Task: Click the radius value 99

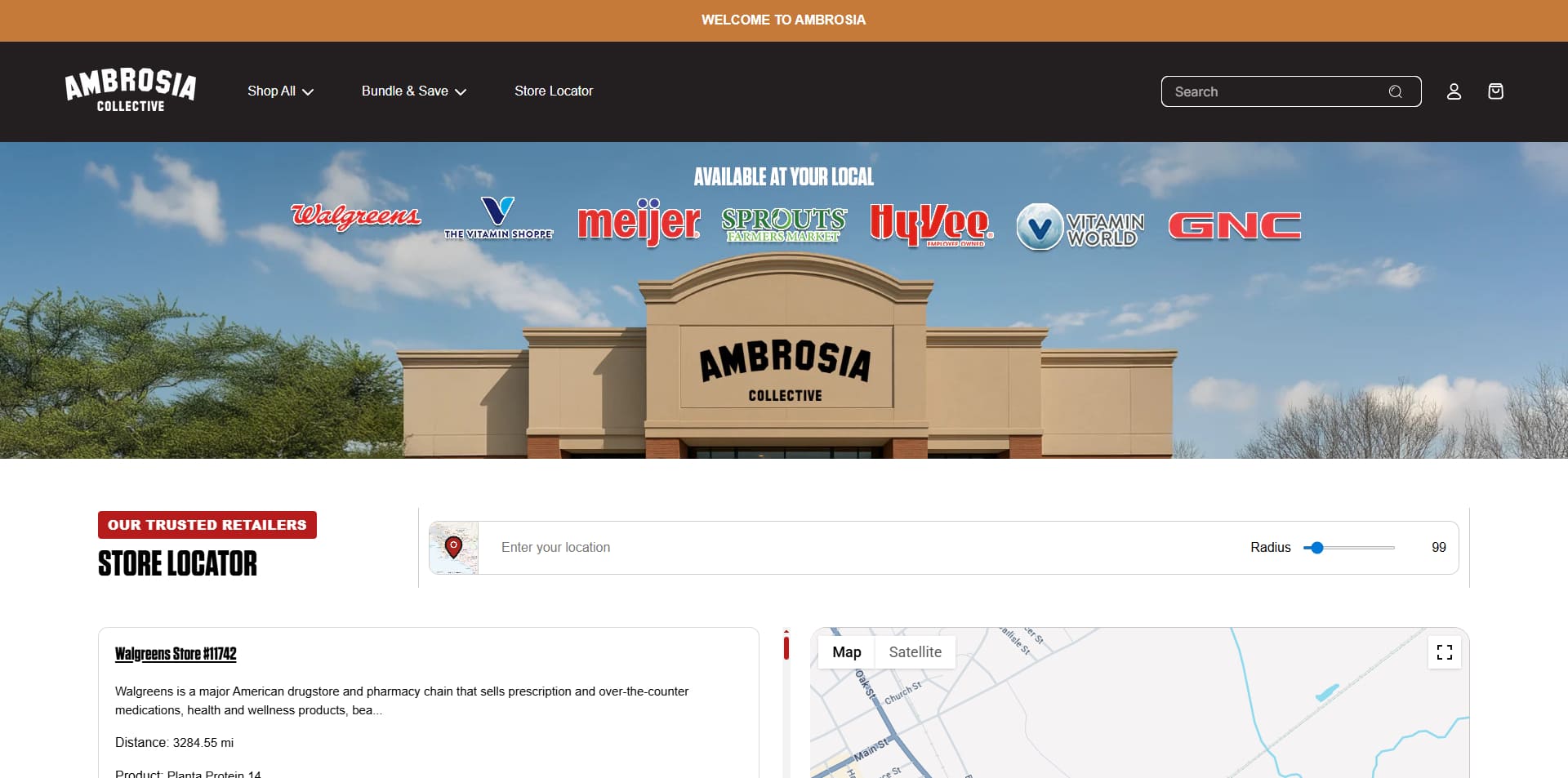Action: coord(1438,548)
